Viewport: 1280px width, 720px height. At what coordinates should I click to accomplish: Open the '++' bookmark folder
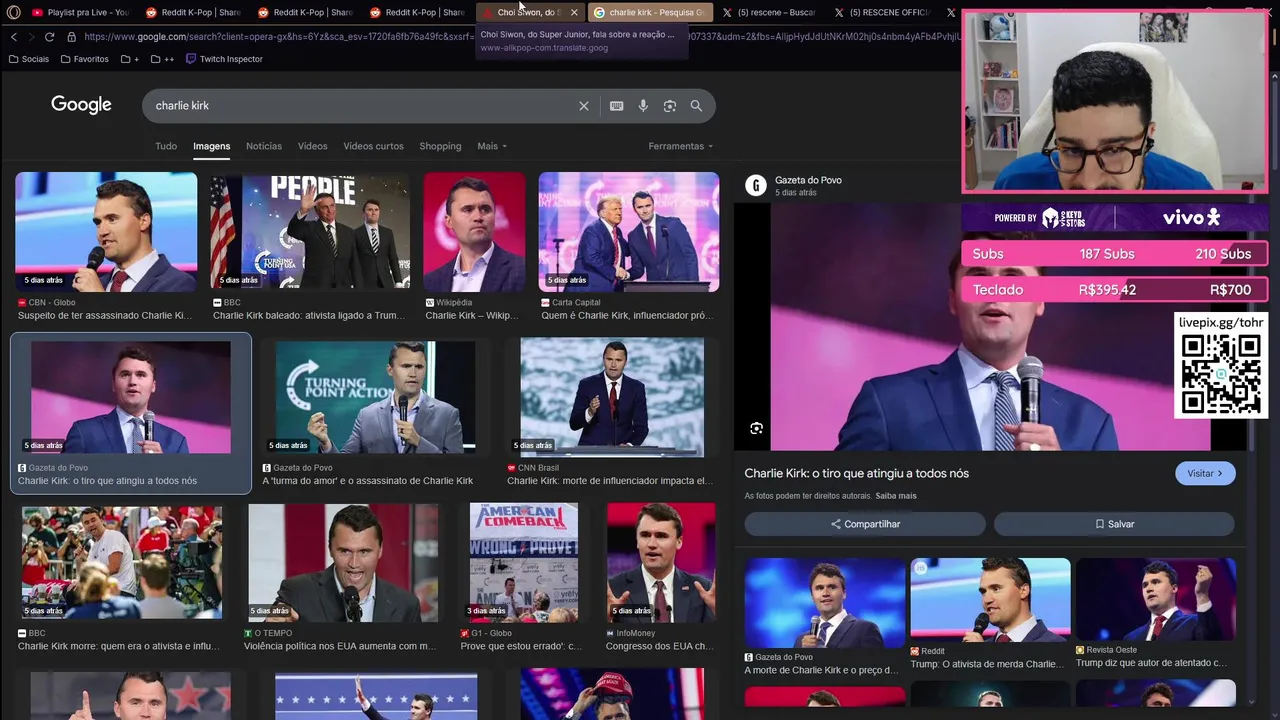(163, 59)
